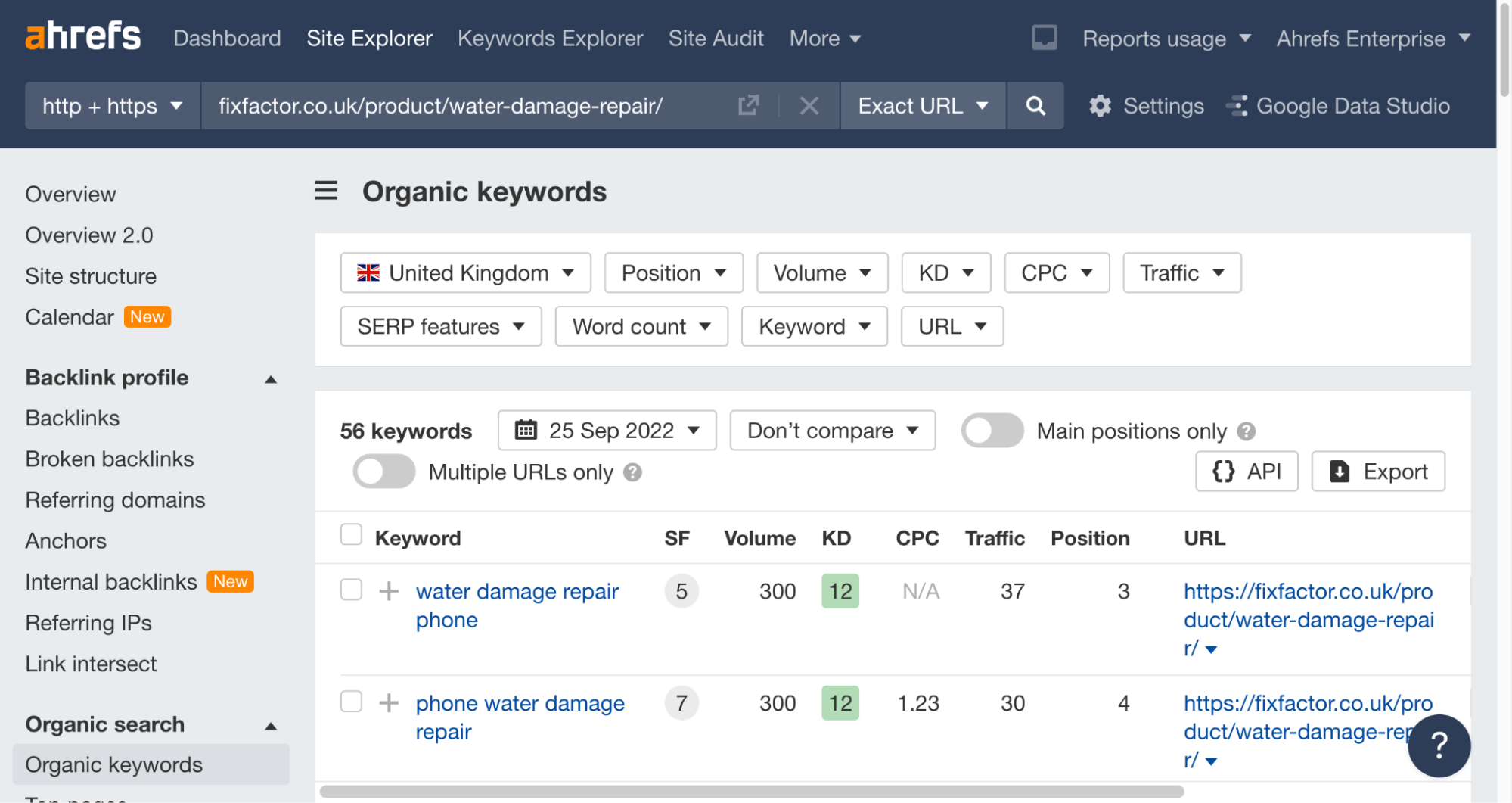Switch to Keywords Explorer

tap(550, 38)
